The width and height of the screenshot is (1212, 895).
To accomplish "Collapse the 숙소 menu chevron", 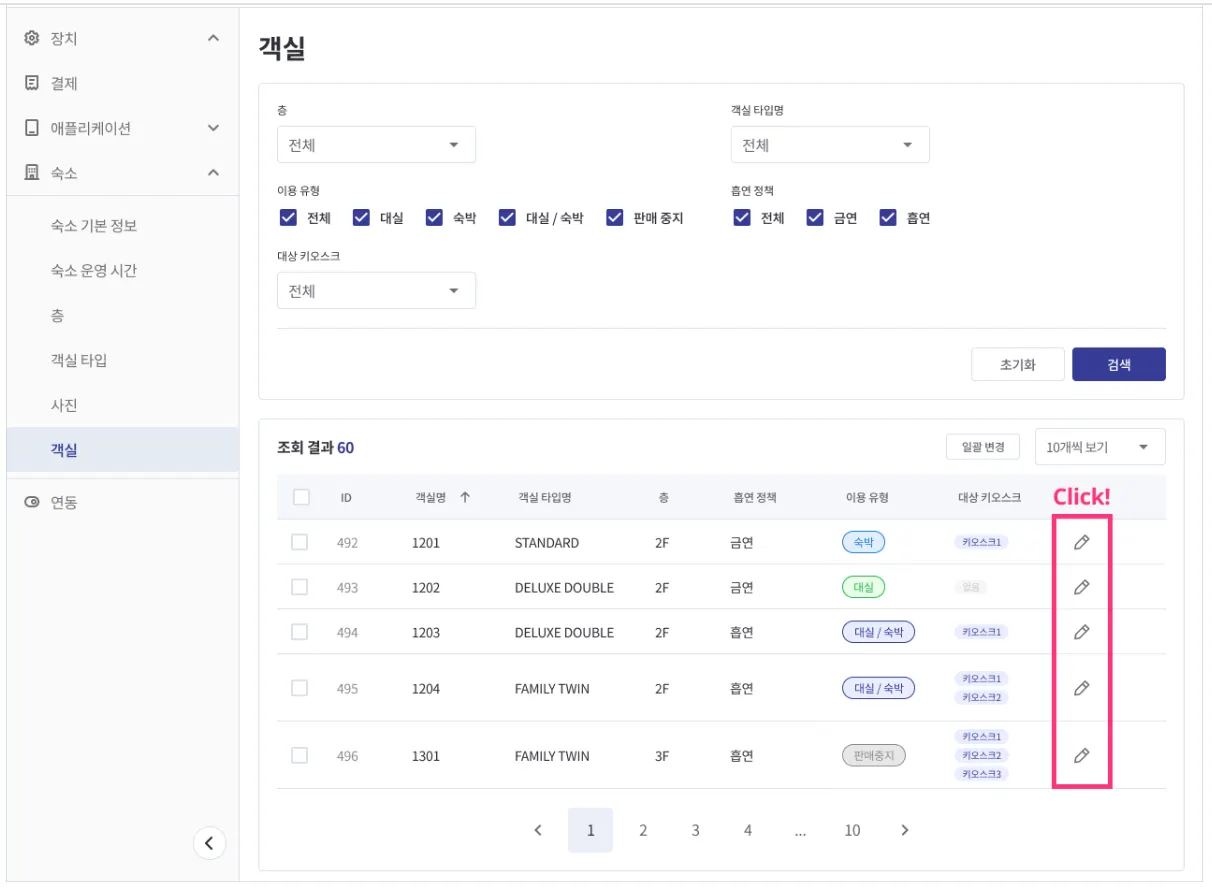I will pyautogui.click(x=213, y=173).
